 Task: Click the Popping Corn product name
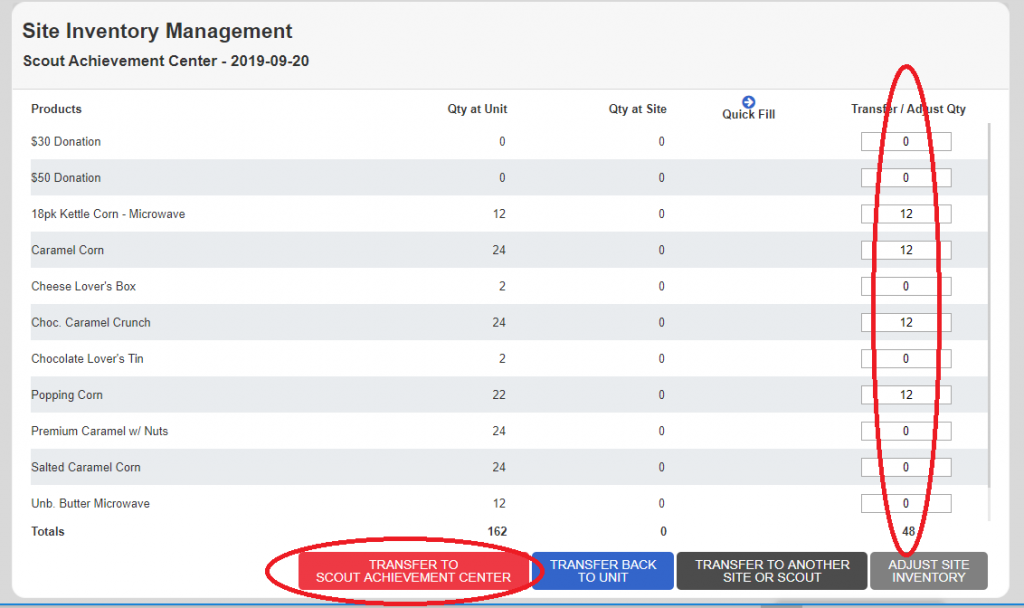(x=67, y=395)
